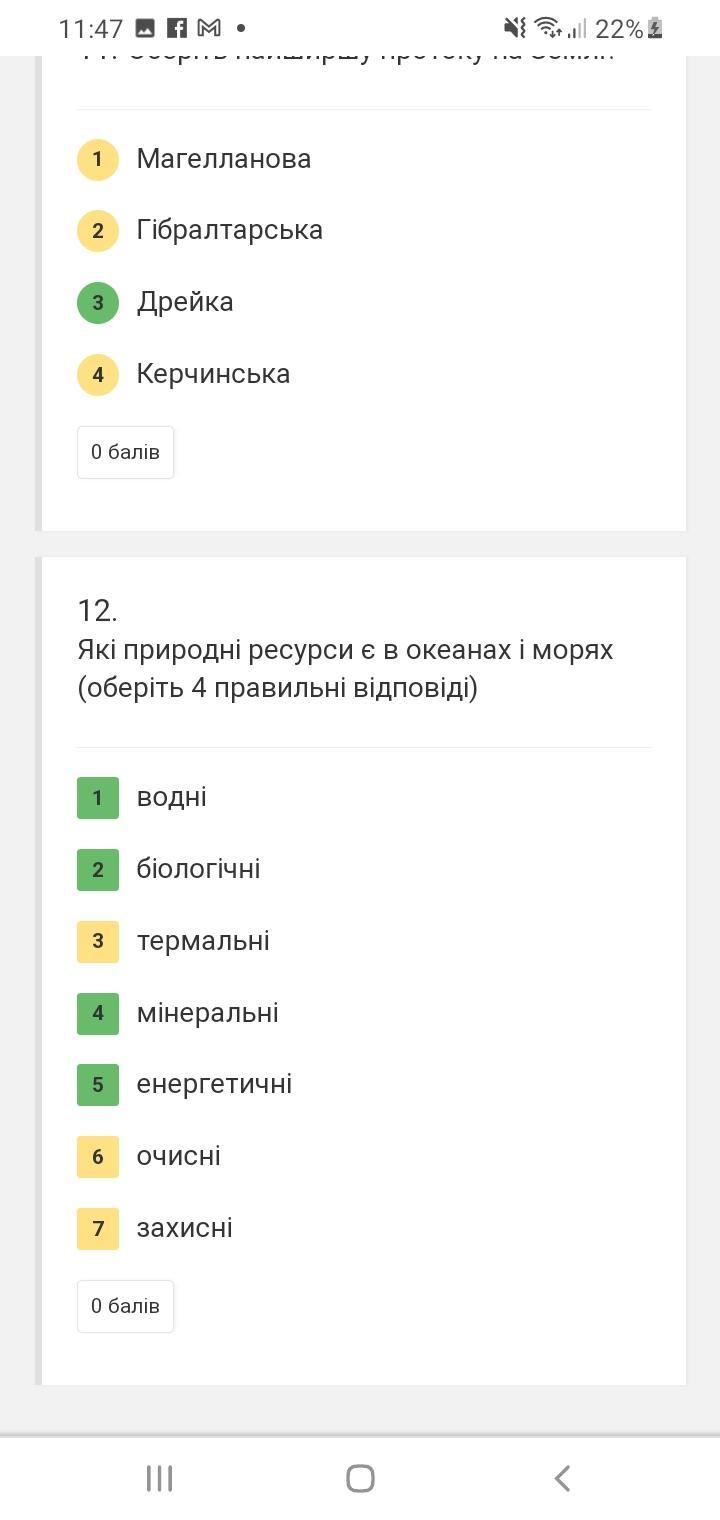
Task: Go back using the navigation bar arrow
Action: [x=562, y=1478]
